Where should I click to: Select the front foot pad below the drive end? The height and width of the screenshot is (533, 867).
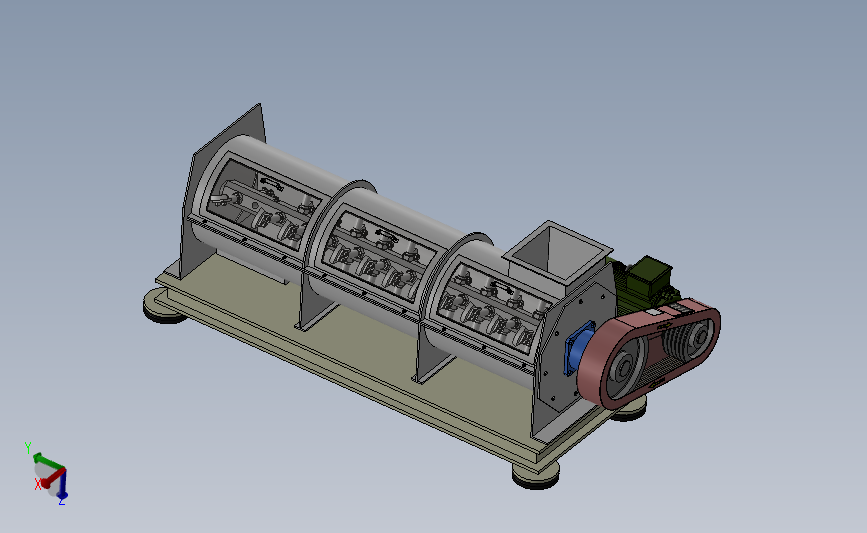click(x=535, y=475)
